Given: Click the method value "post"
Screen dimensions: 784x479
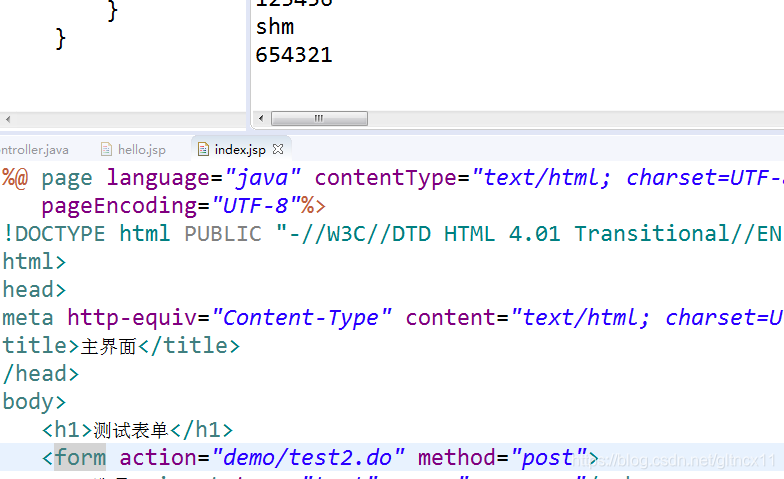Looking at the screenshot, I should (548, 458).
